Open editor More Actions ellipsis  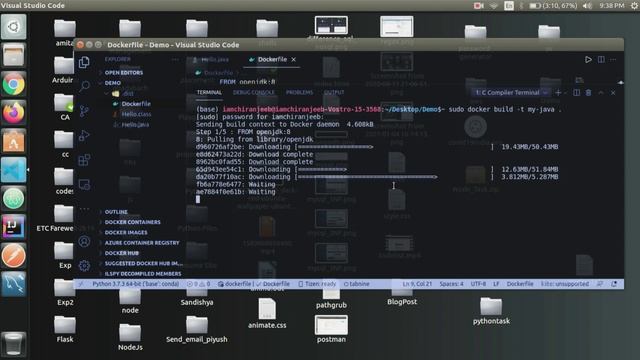[x=613, y=60]
